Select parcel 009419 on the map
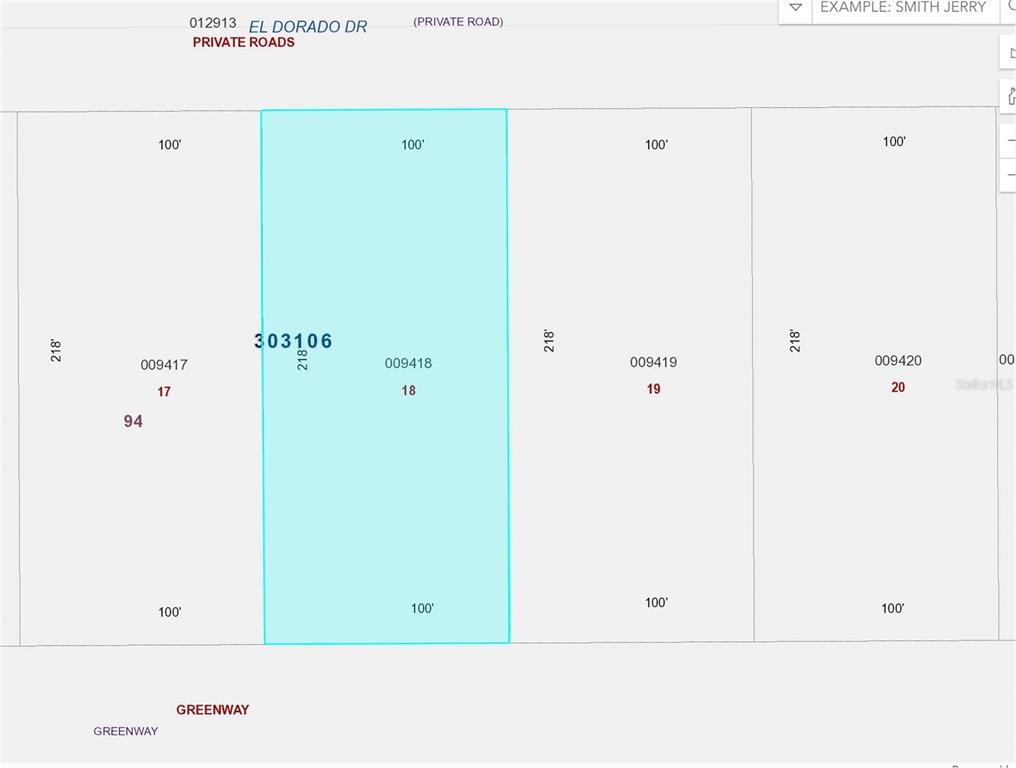This screenshot has height=768, width=1016. pyautogui.click(x=653, y=362)
